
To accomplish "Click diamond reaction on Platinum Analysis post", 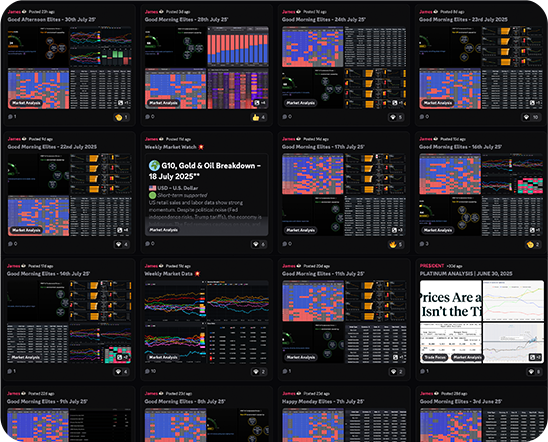I will (x=534, y=372).
